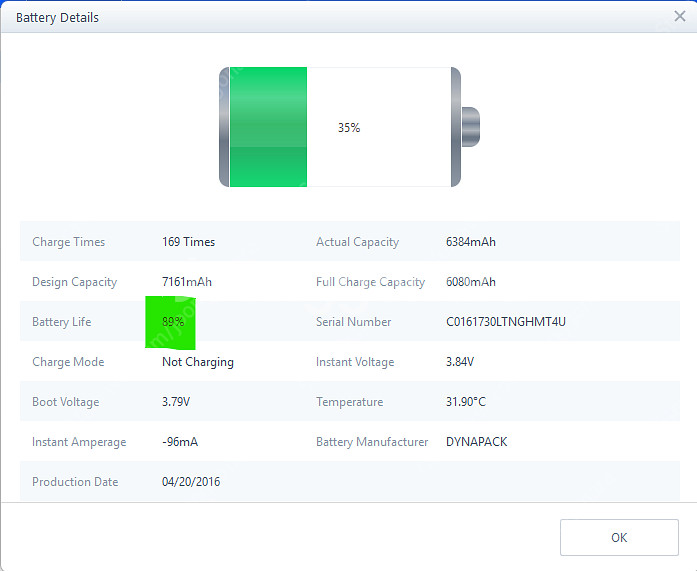Click the Battery Life label
697x571 pixels.
pos(61,322)
